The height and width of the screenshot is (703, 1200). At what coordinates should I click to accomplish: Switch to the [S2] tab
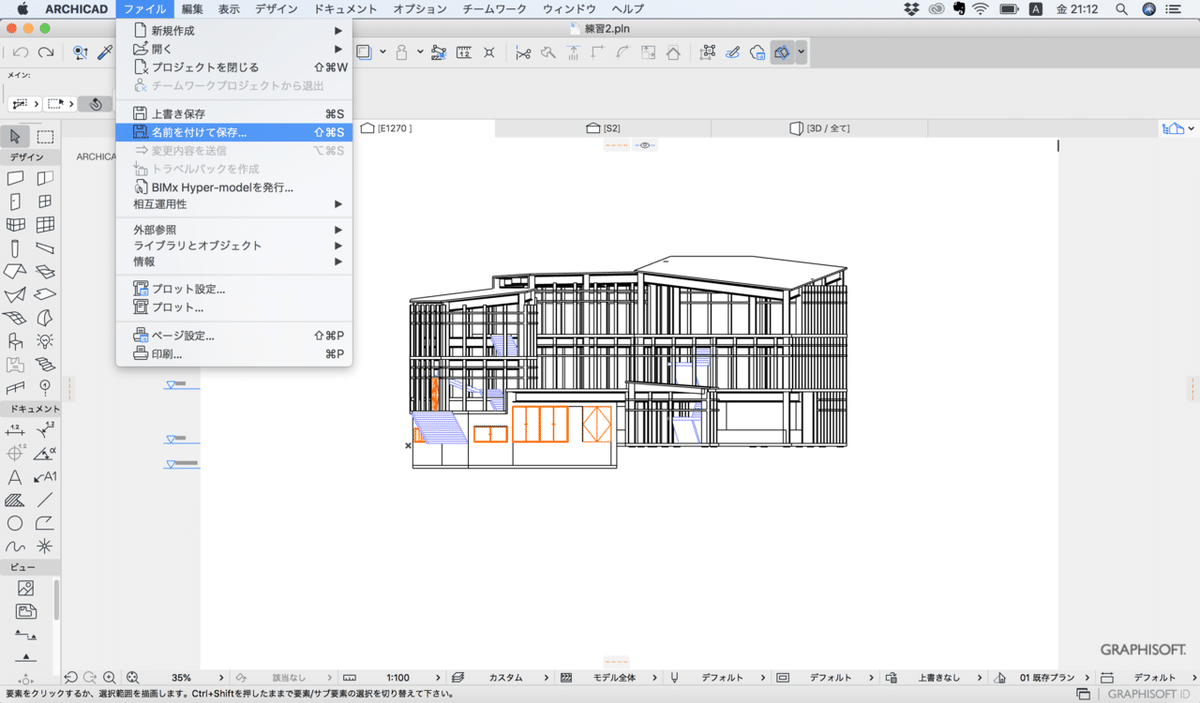click(x=603, y=129)
